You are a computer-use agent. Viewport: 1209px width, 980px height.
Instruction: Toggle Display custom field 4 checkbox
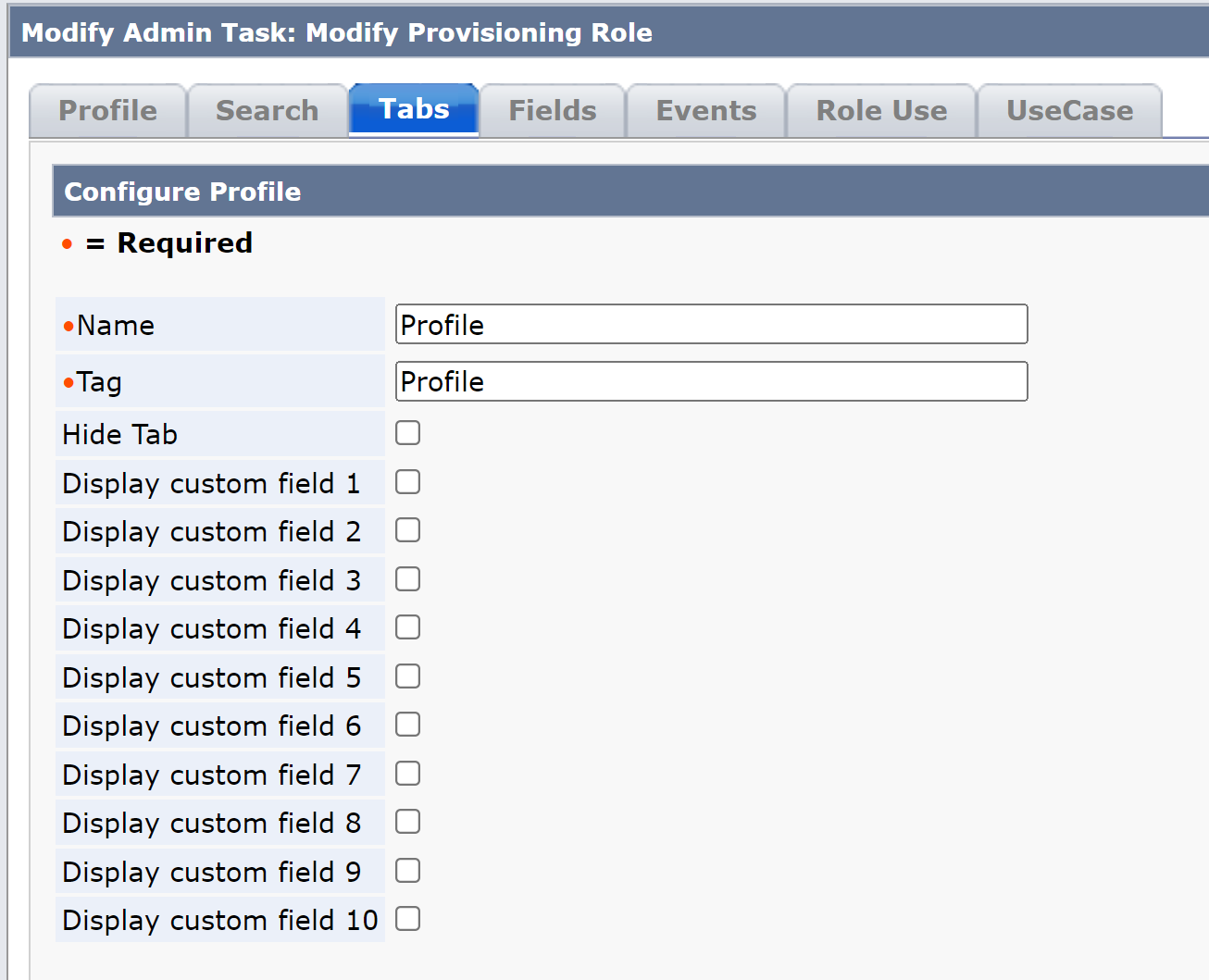coord(407,627)
